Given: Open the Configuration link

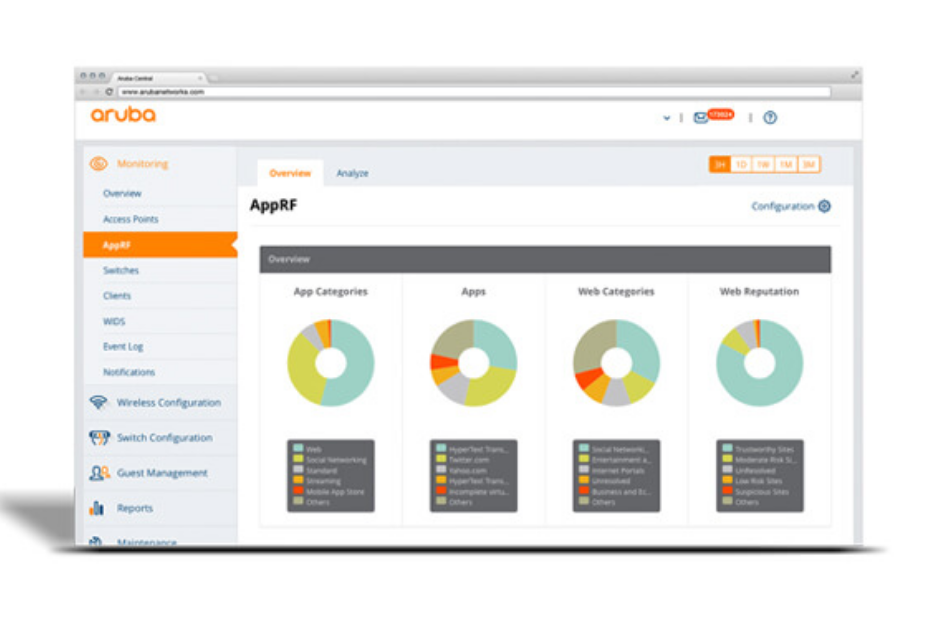Looking at the screenshot, I should 783,206.
